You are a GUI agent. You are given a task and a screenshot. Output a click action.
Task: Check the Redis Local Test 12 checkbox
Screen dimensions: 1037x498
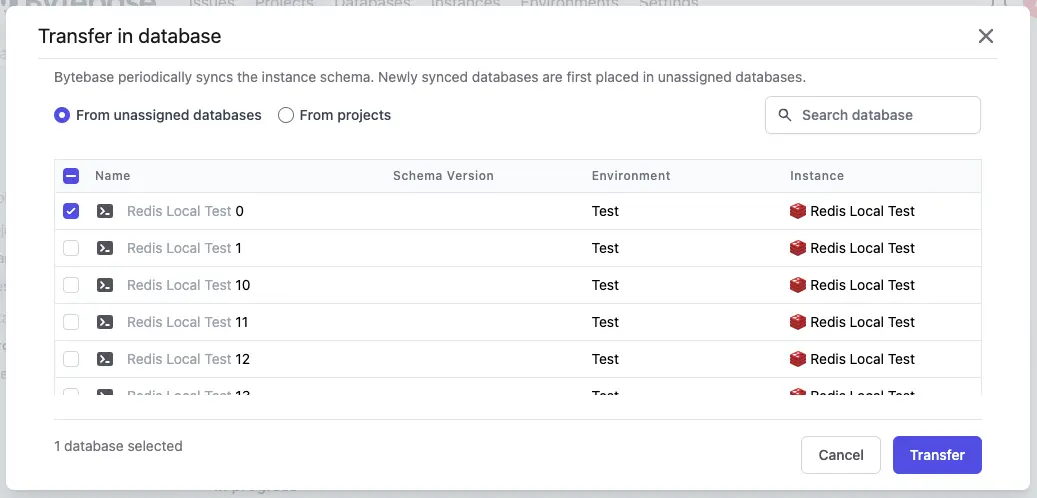click(71, 359)
